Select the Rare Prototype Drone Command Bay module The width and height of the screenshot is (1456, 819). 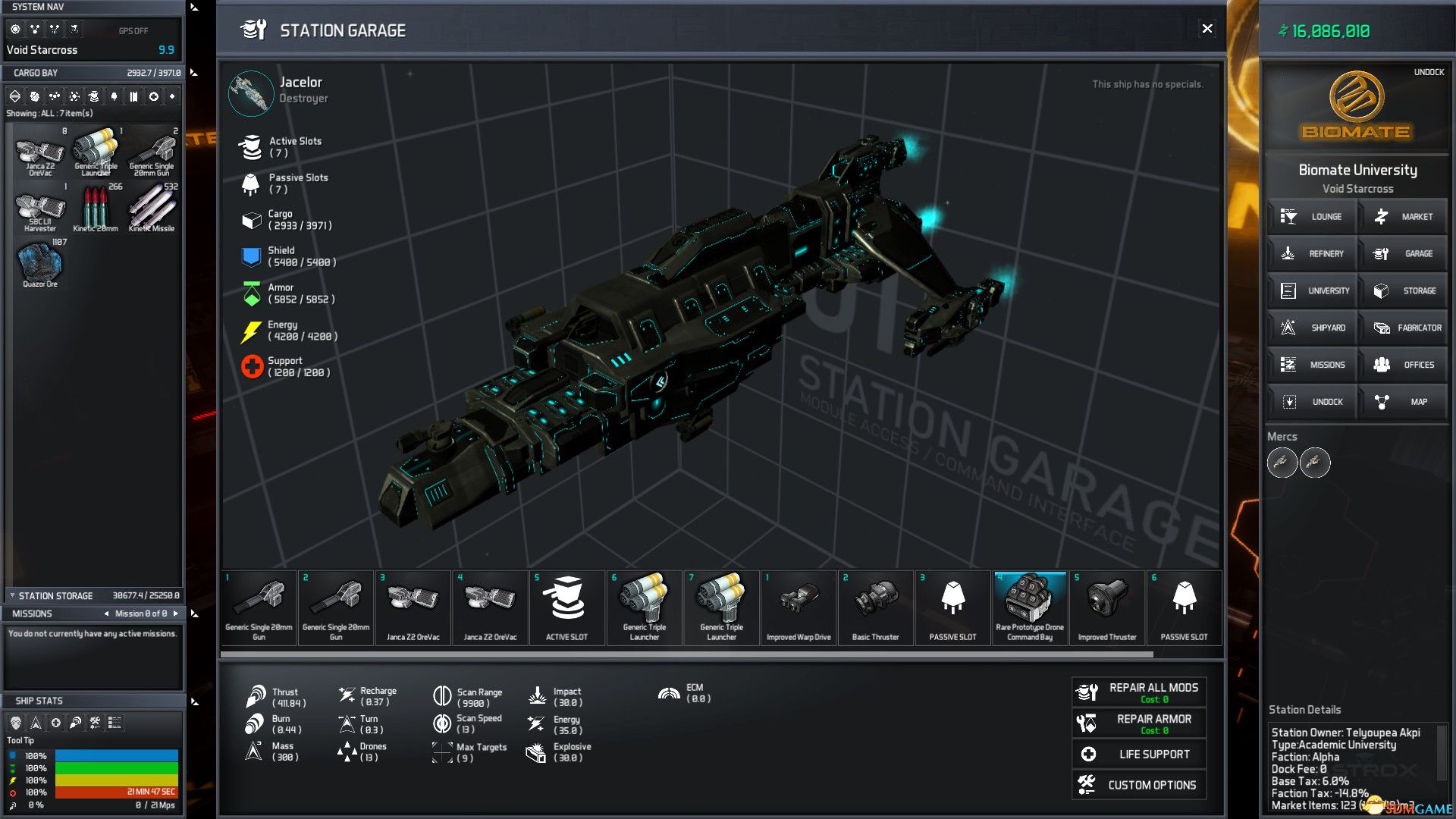1030,607
